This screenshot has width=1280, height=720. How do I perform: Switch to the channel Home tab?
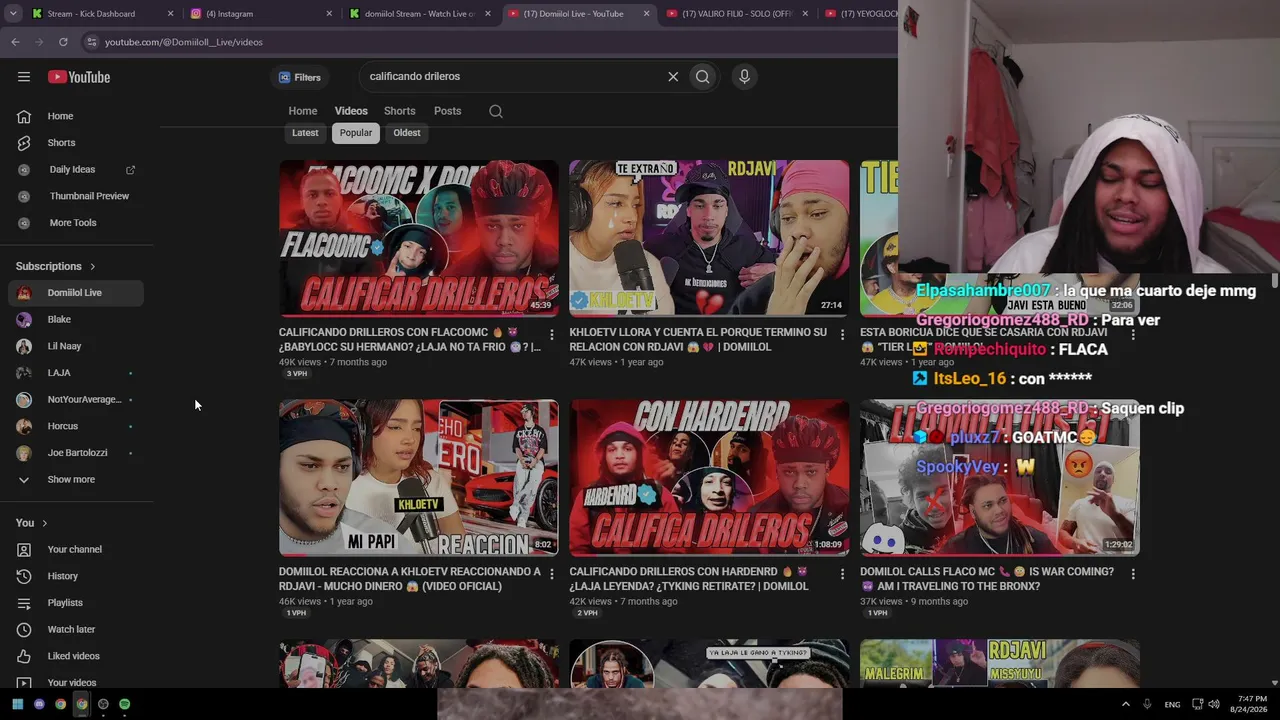[303, 111]
